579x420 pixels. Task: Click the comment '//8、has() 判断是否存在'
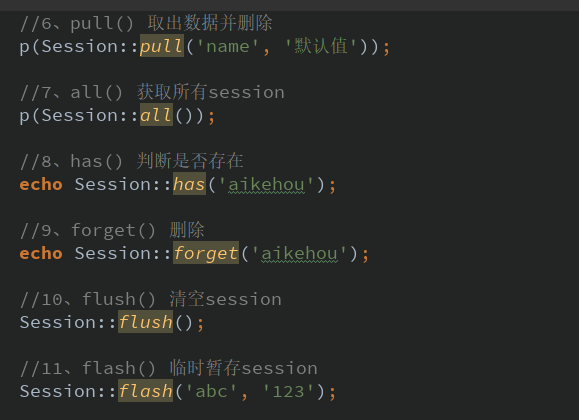pyautogui.click(x=132, y=161)
